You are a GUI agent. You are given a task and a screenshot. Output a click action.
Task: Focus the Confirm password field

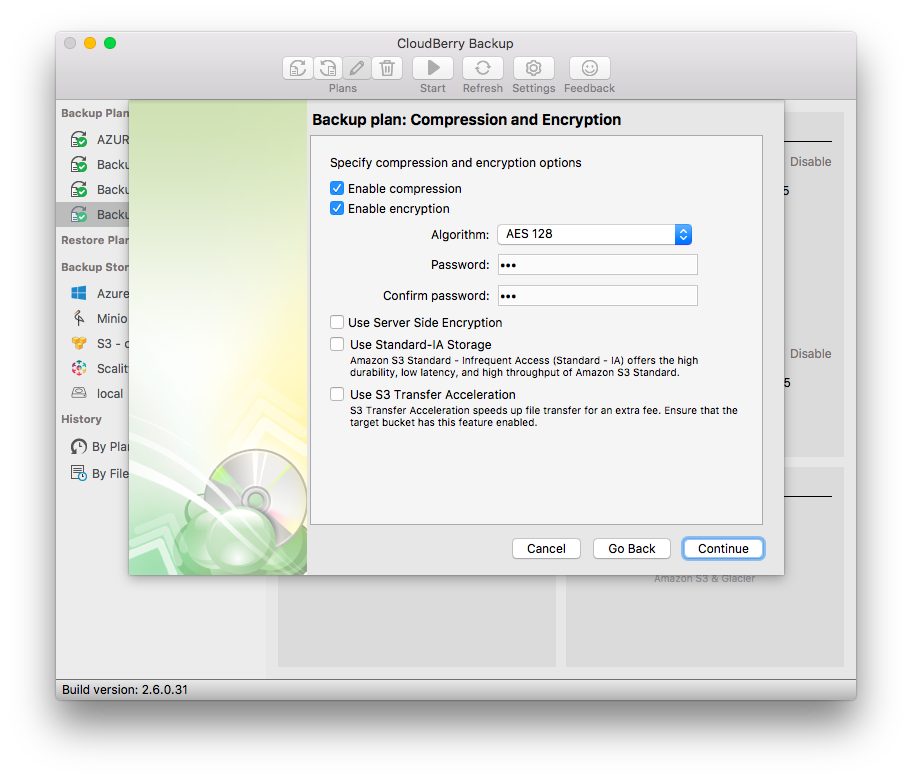(597, 296)
